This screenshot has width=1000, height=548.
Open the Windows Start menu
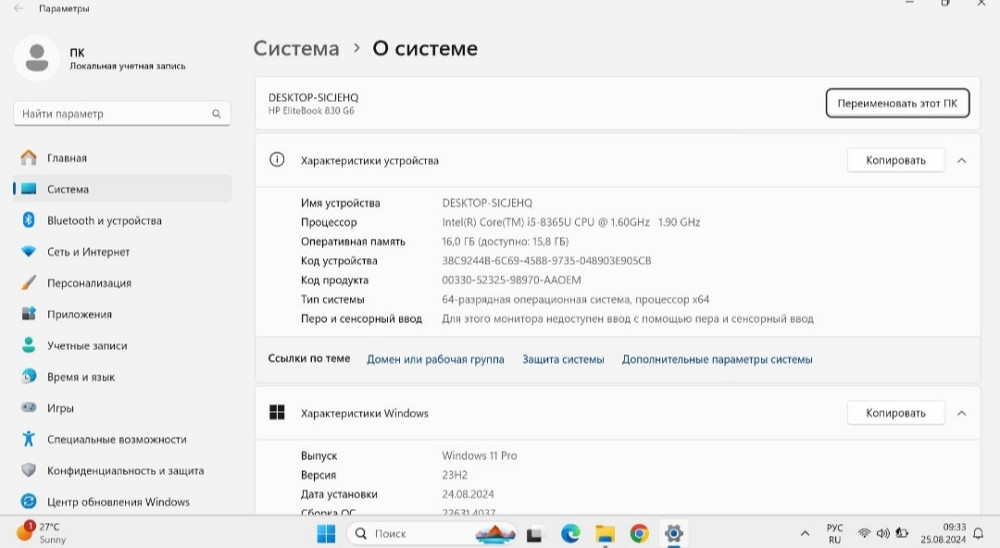click(x=326, y=533)
